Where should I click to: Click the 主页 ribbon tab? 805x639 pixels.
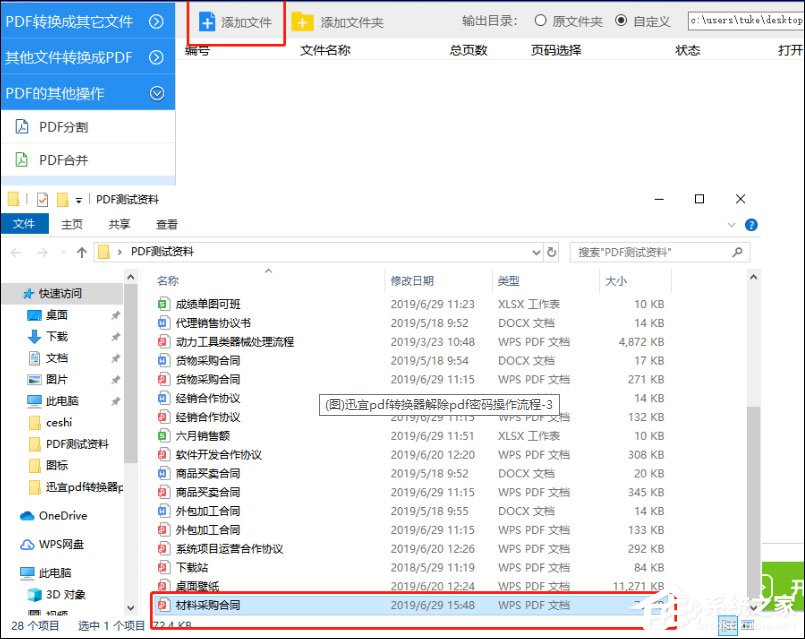pos(71,224)
